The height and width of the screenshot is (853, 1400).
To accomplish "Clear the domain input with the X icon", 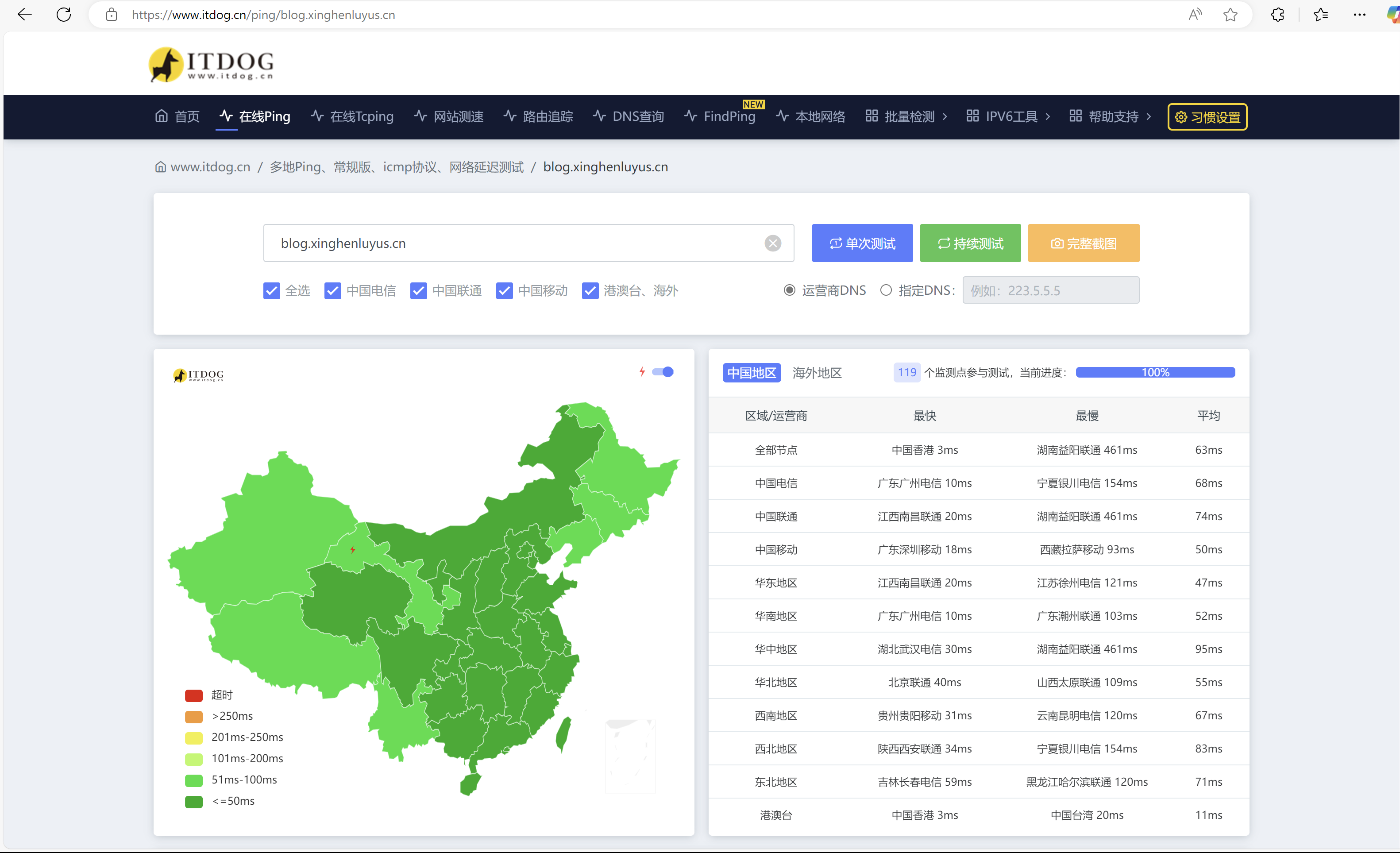I will coord(772,243).
